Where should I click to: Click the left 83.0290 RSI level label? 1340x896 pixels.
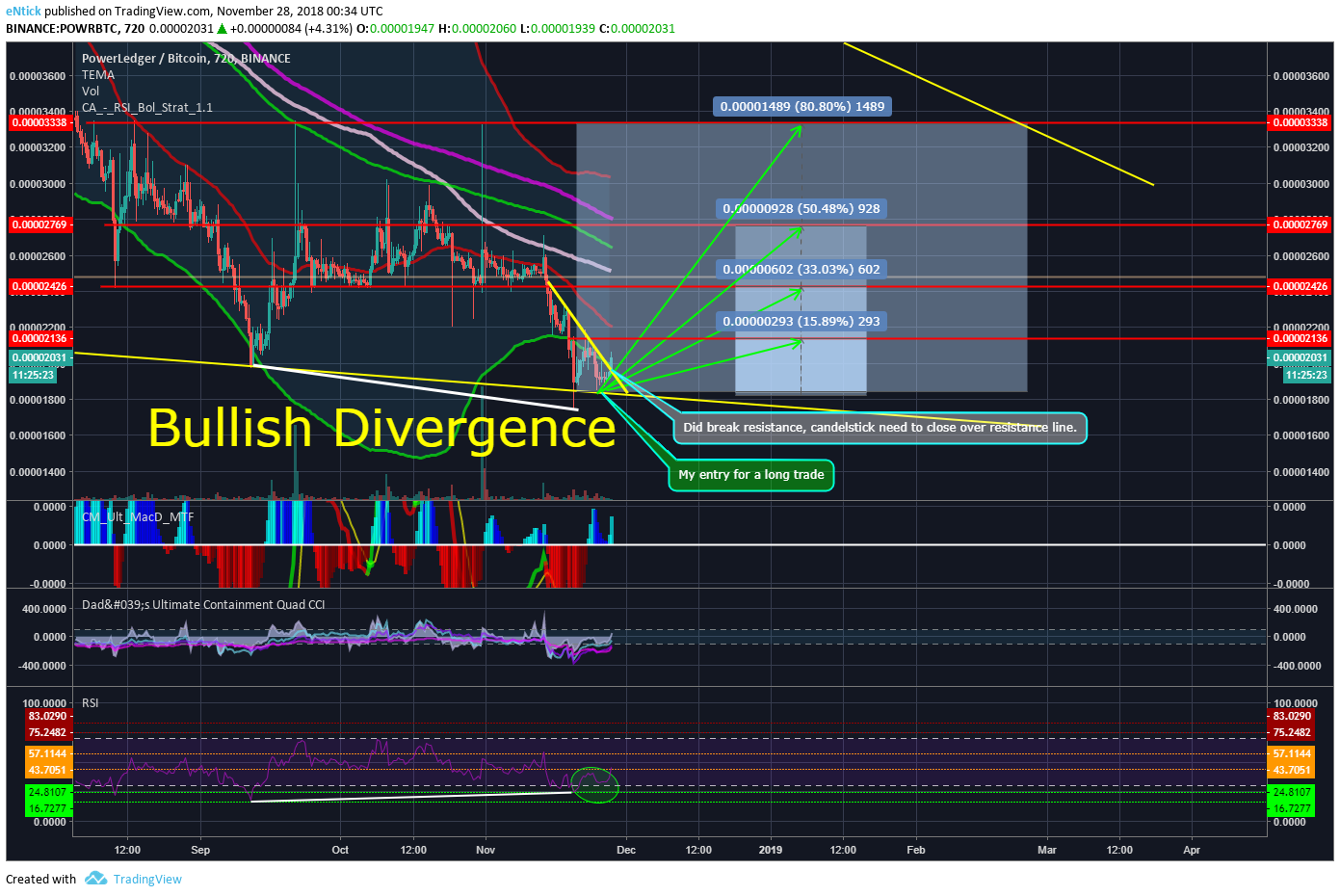click(47, 716)
